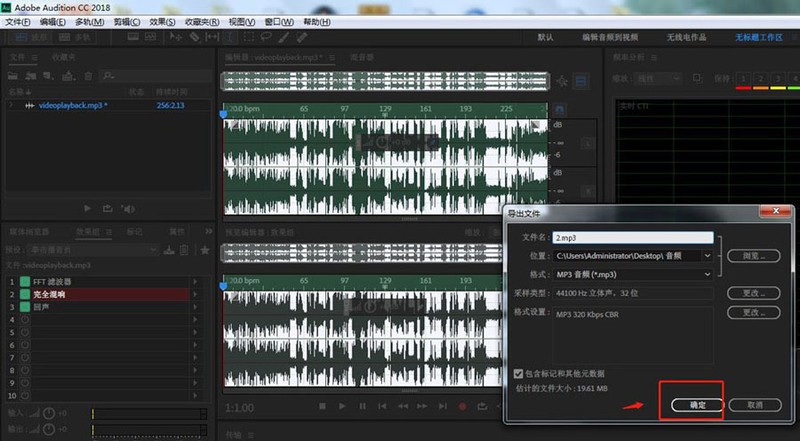Click the Play button in transport
Viewport: 800px width, 441px height.
(342, 406)
